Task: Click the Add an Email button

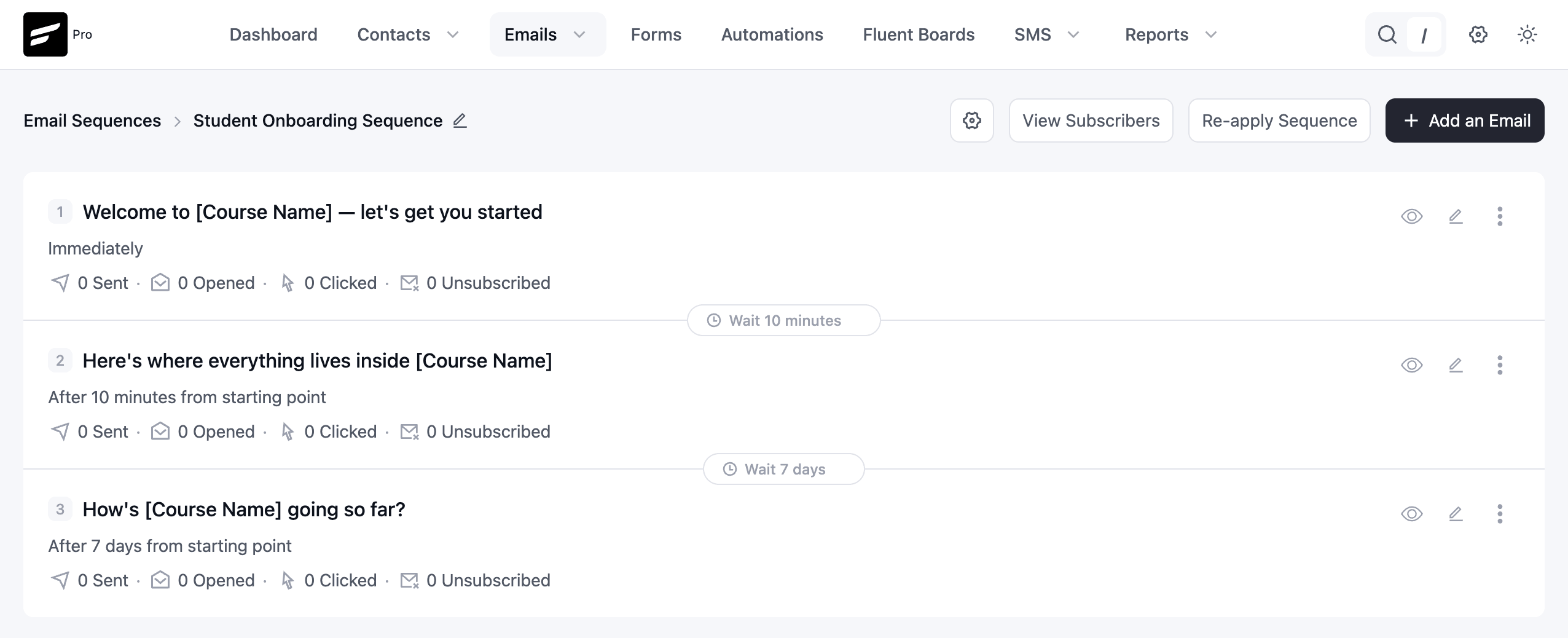Action: click(x=1465, y=120)
